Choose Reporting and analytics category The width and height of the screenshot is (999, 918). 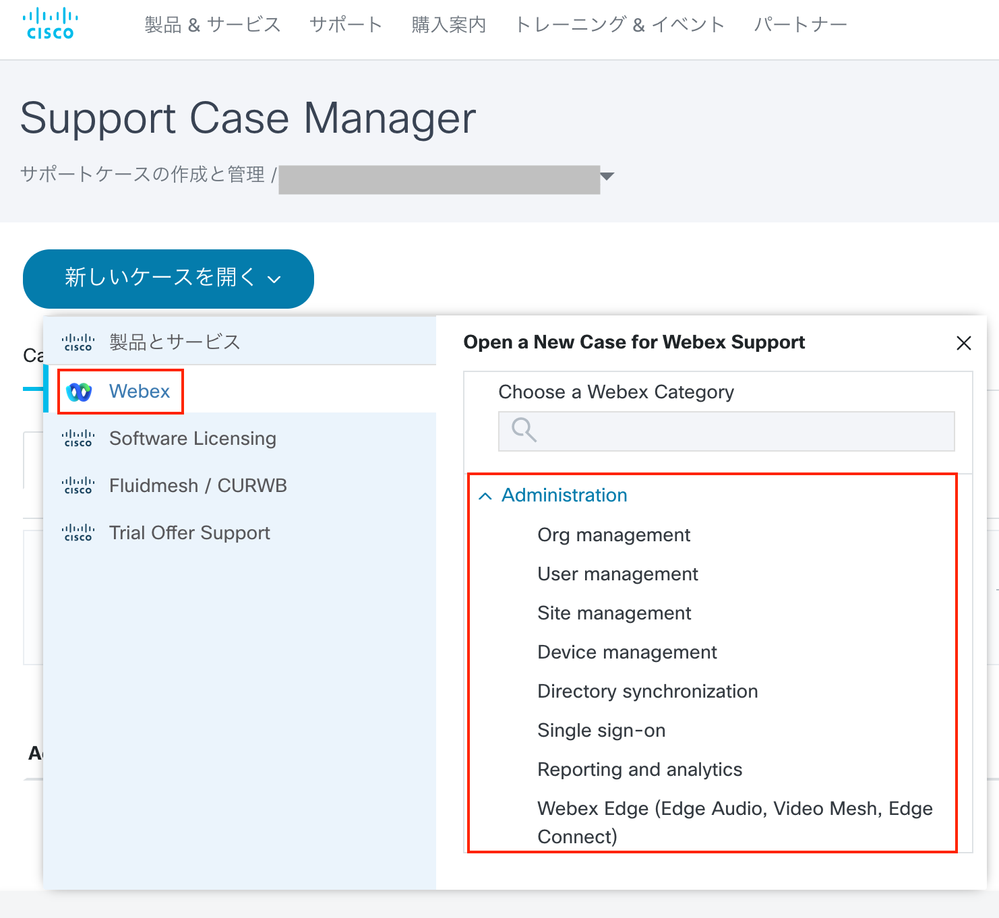pyautogui.click(x=640, y=770)
